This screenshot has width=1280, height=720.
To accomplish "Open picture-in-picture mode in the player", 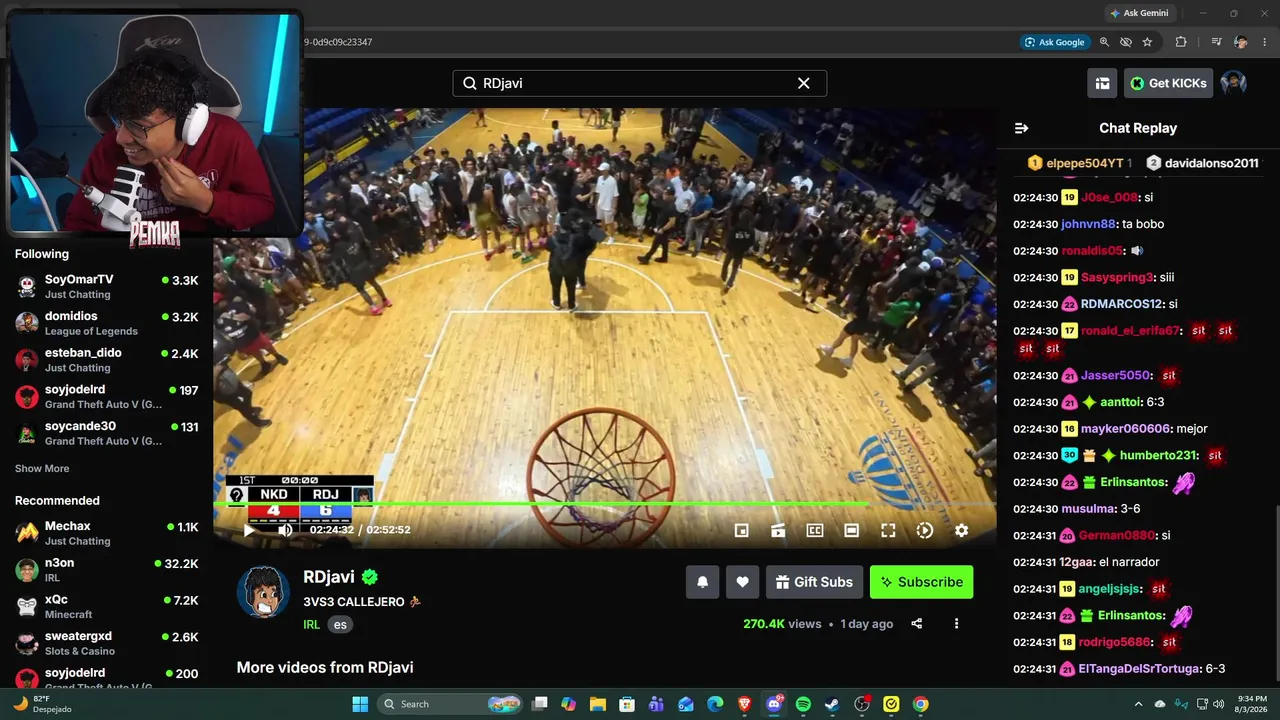I will click(742, 531).
